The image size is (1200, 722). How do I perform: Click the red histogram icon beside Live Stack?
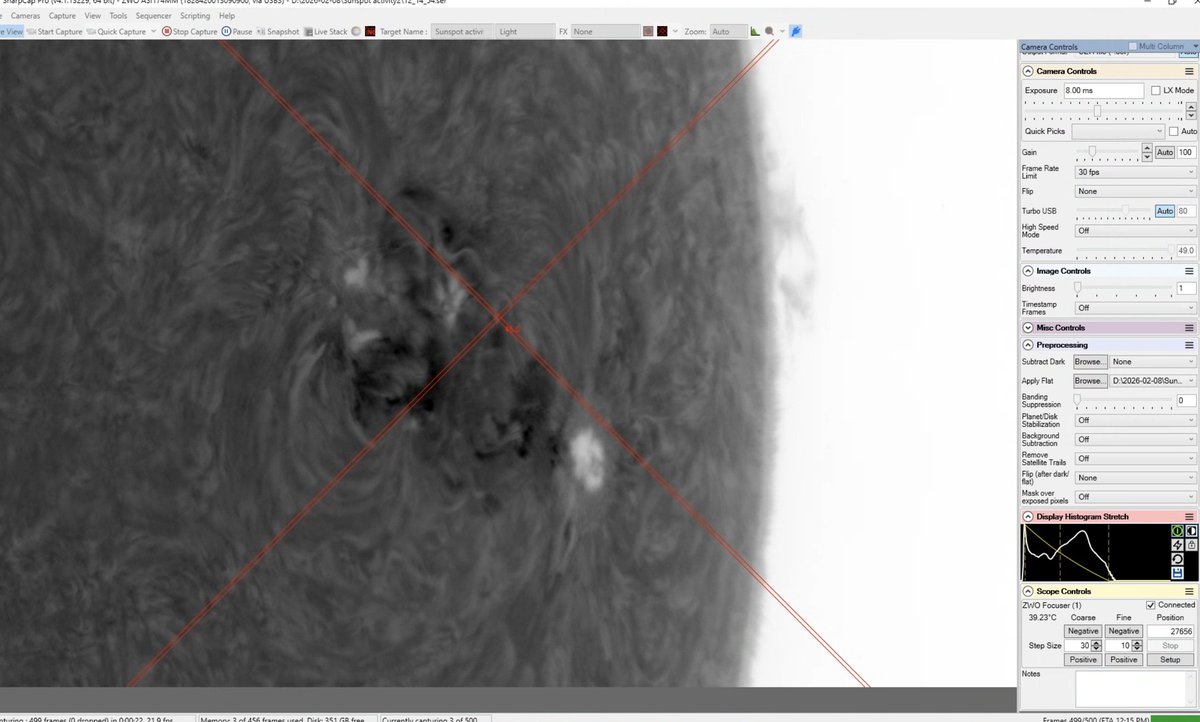[x=370, y=31]
